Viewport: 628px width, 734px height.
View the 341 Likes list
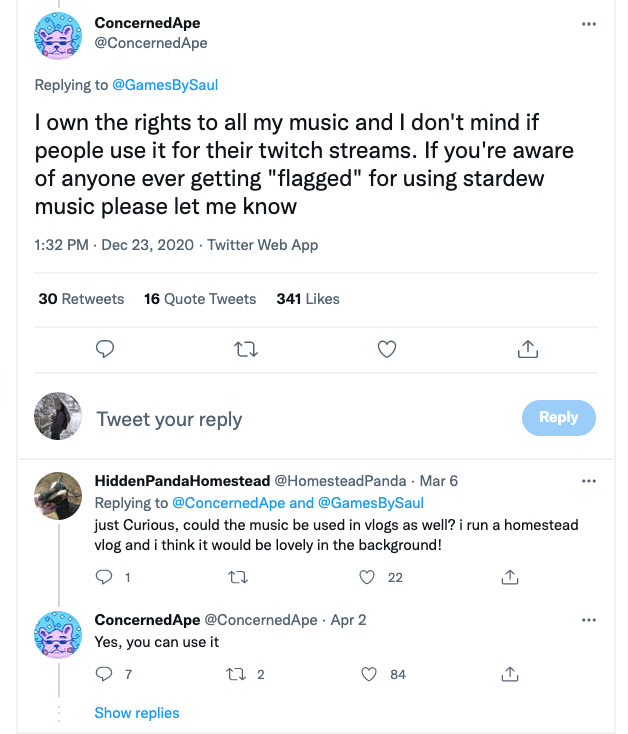click(308, 298)
